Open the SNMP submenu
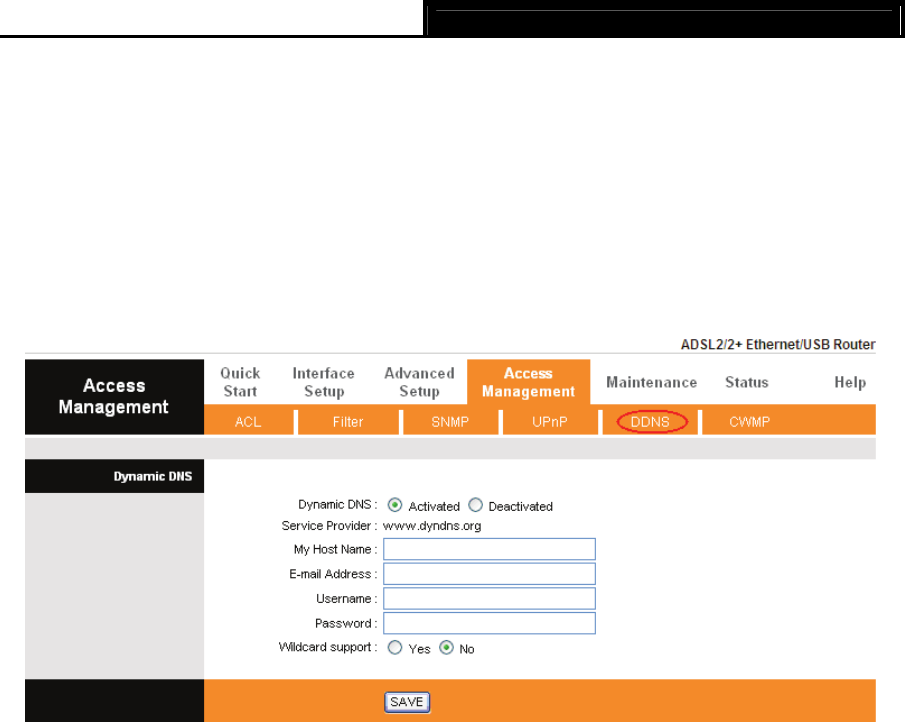The height and width of the screenshot is (722, 905). coord(450,422)
